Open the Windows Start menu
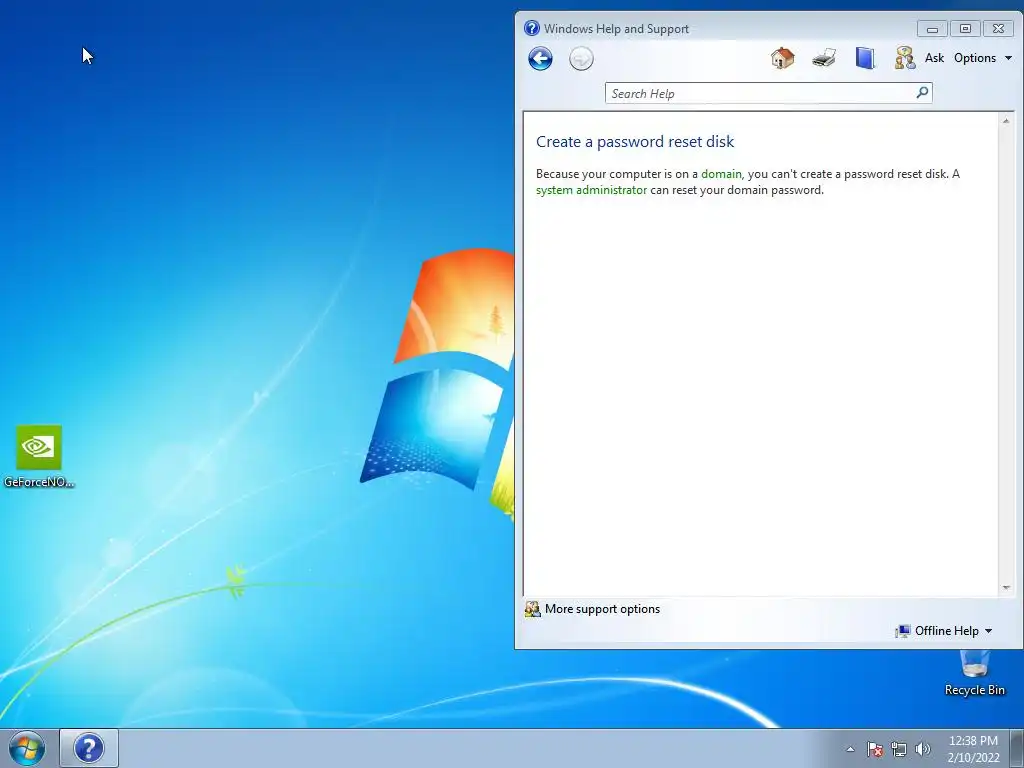Image resolution: width=1024 pixels, height=768 pixels. pos(27,748)
